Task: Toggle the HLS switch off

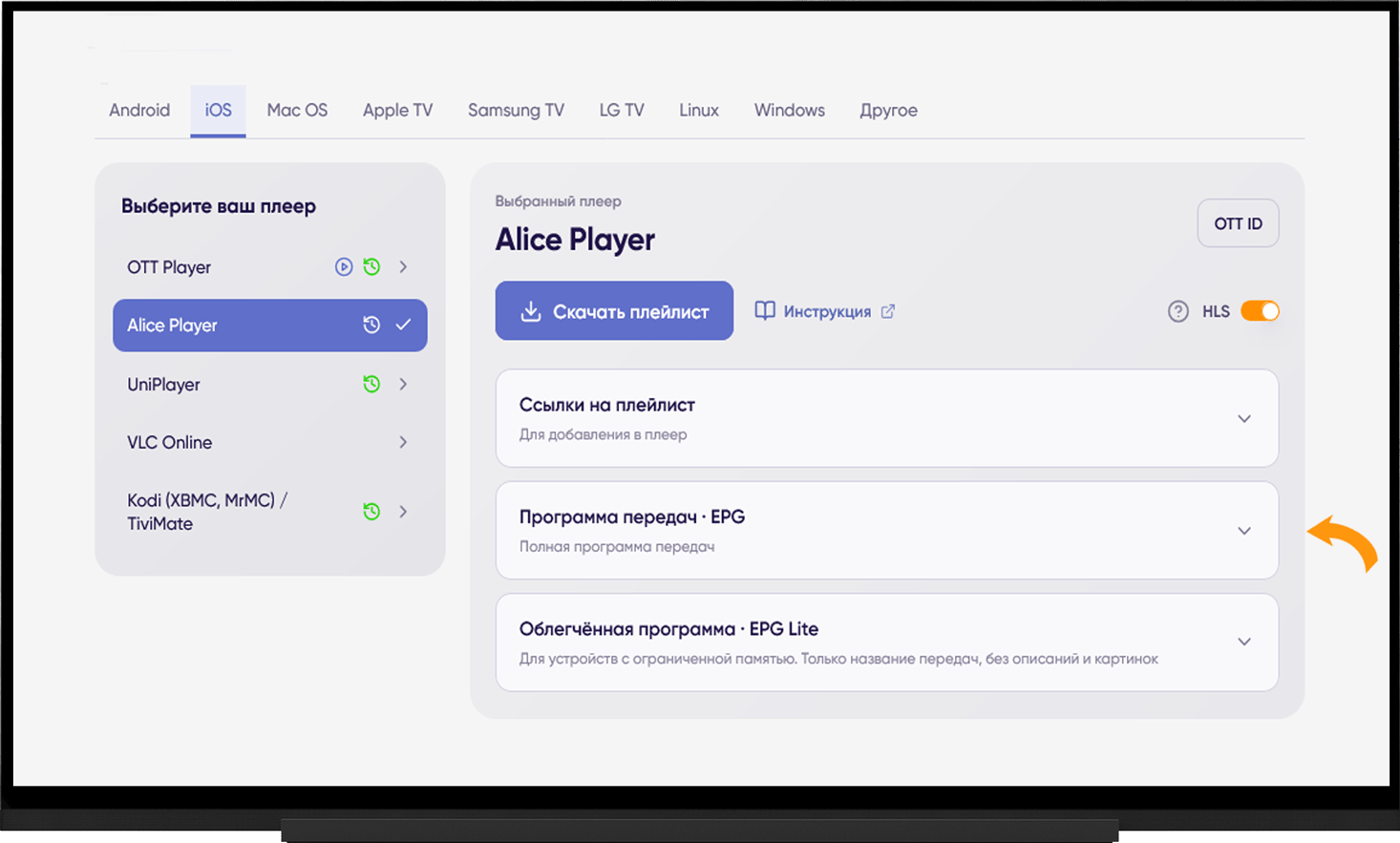Action: (1260, 311)
